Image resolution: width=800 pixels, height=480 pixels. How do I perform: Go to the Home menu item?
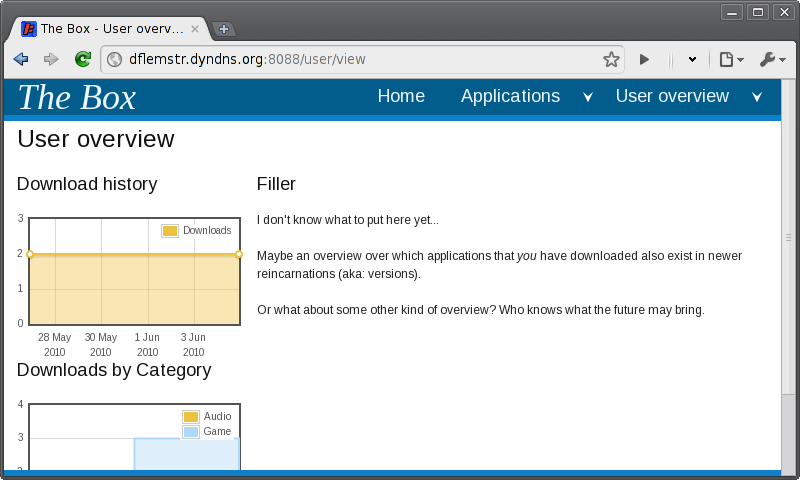click(x=400, y=96)
